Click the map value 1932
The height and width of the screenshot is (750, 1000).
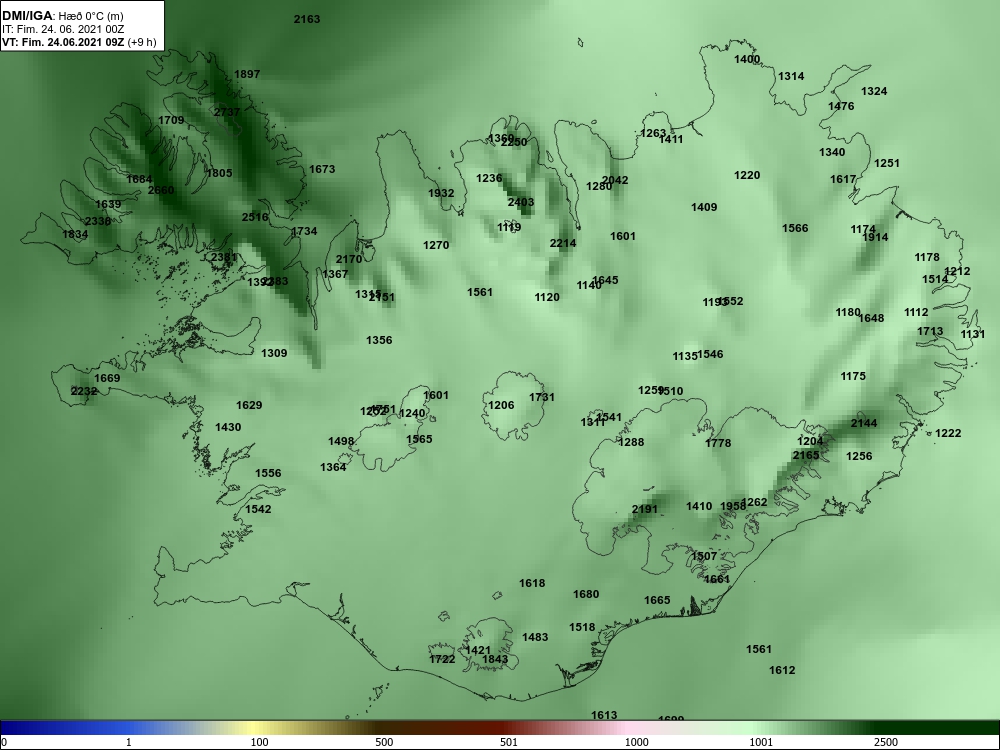(x=441, y=193)
